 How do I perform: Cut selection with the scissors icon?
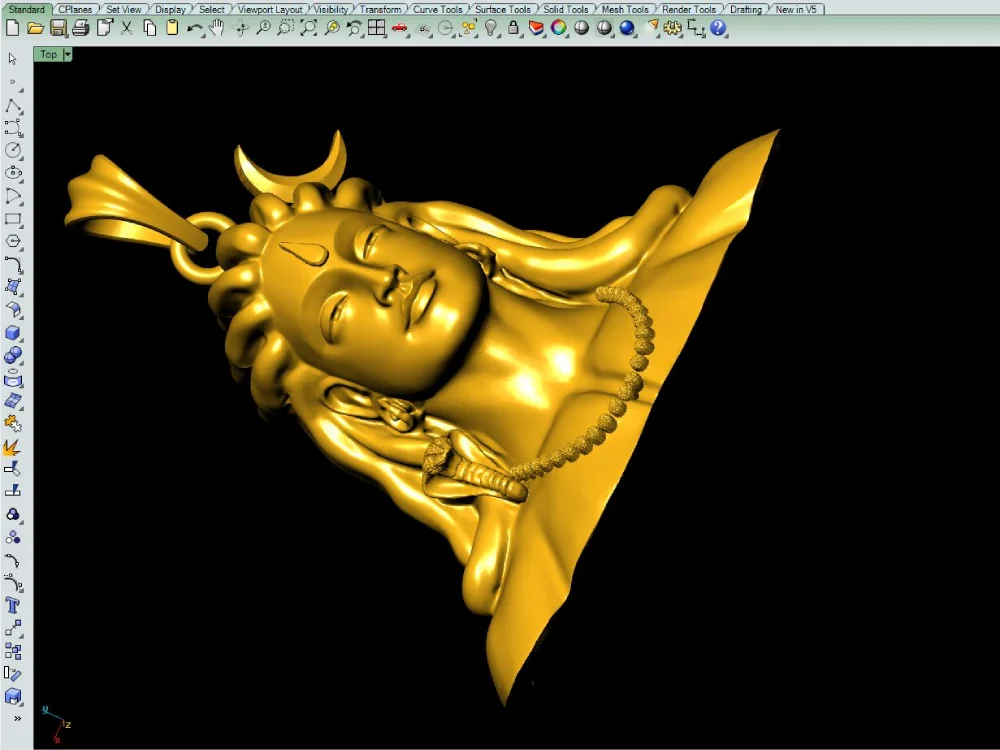[126, 28]
